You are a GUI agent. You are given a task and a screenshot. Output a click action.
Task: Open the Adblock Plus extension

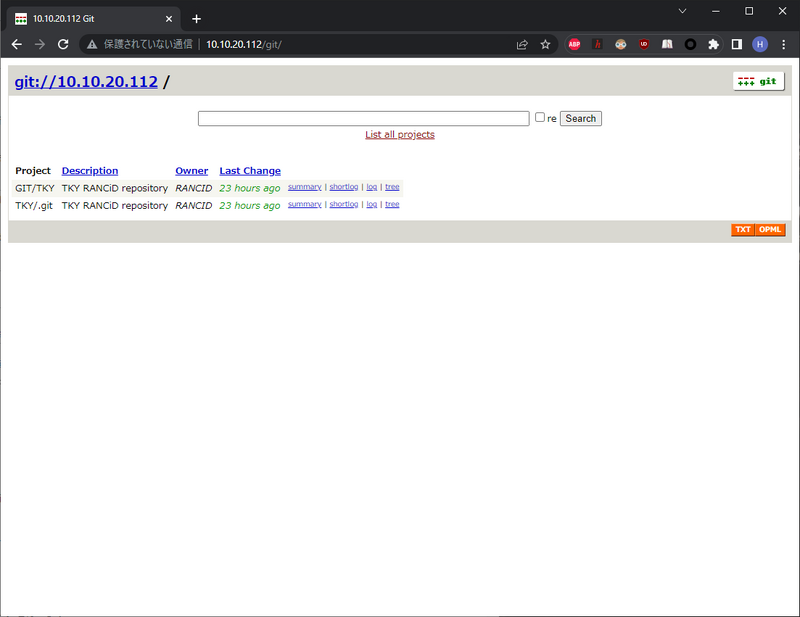click(574, 44)
